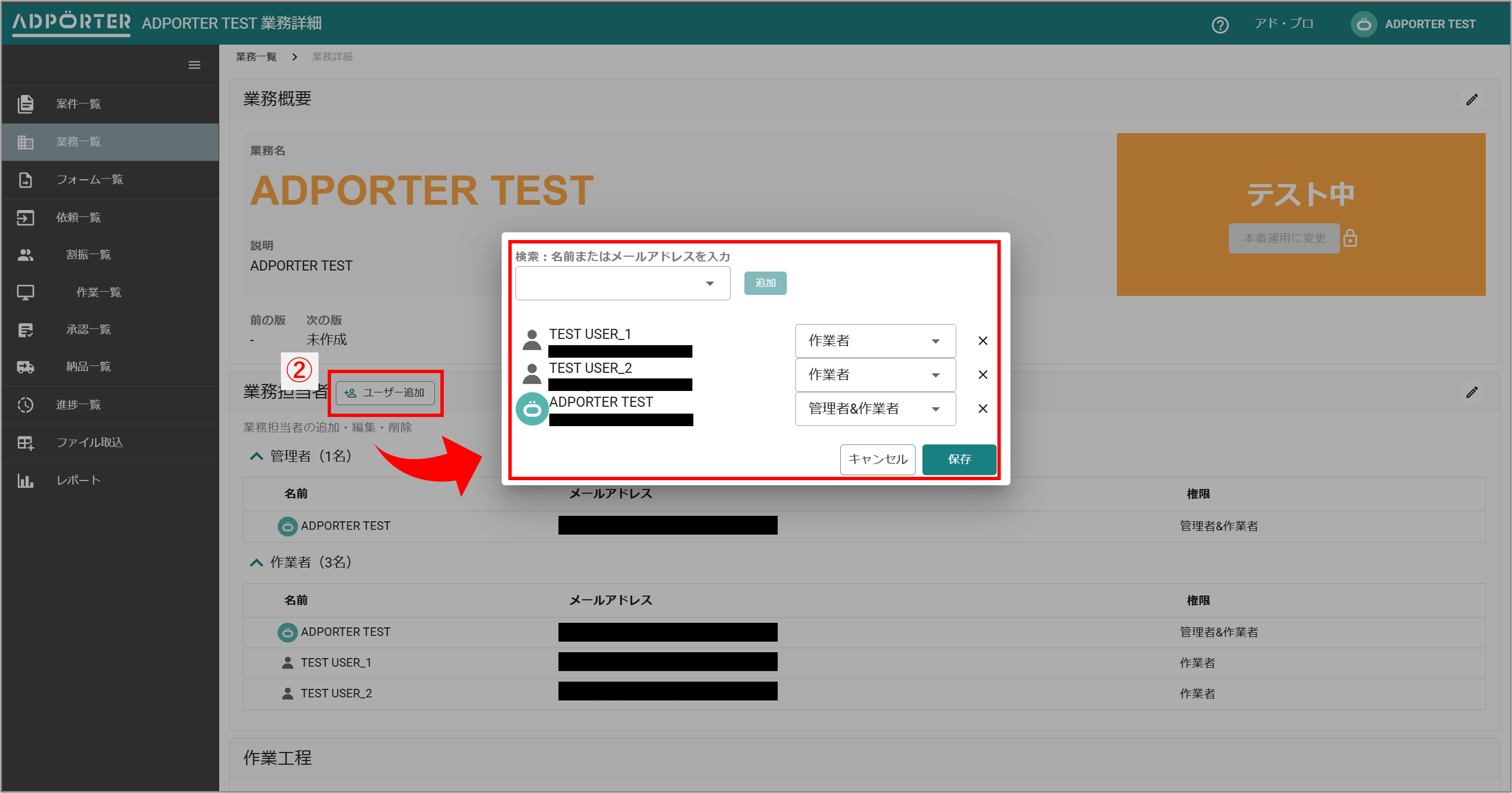Click the 業務詳細 breadcrumb text
This screenshot has width=1512, height=793.
[x=332, y=57]
